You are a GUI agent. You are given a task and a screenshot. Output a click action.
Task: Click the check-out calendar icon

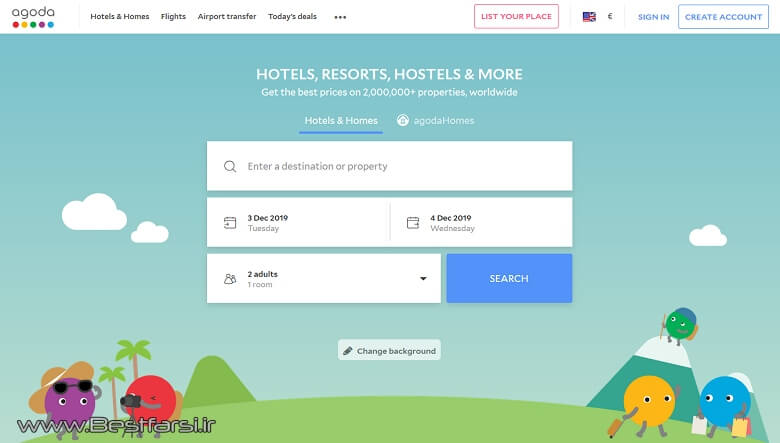(x=413, y=223)
